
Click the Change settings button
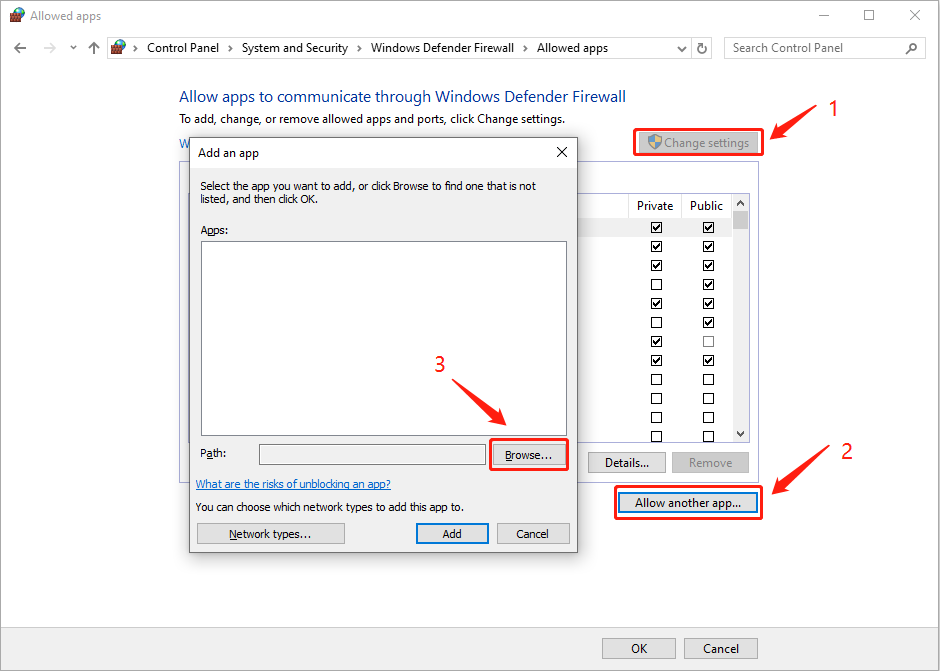(698, 143)
